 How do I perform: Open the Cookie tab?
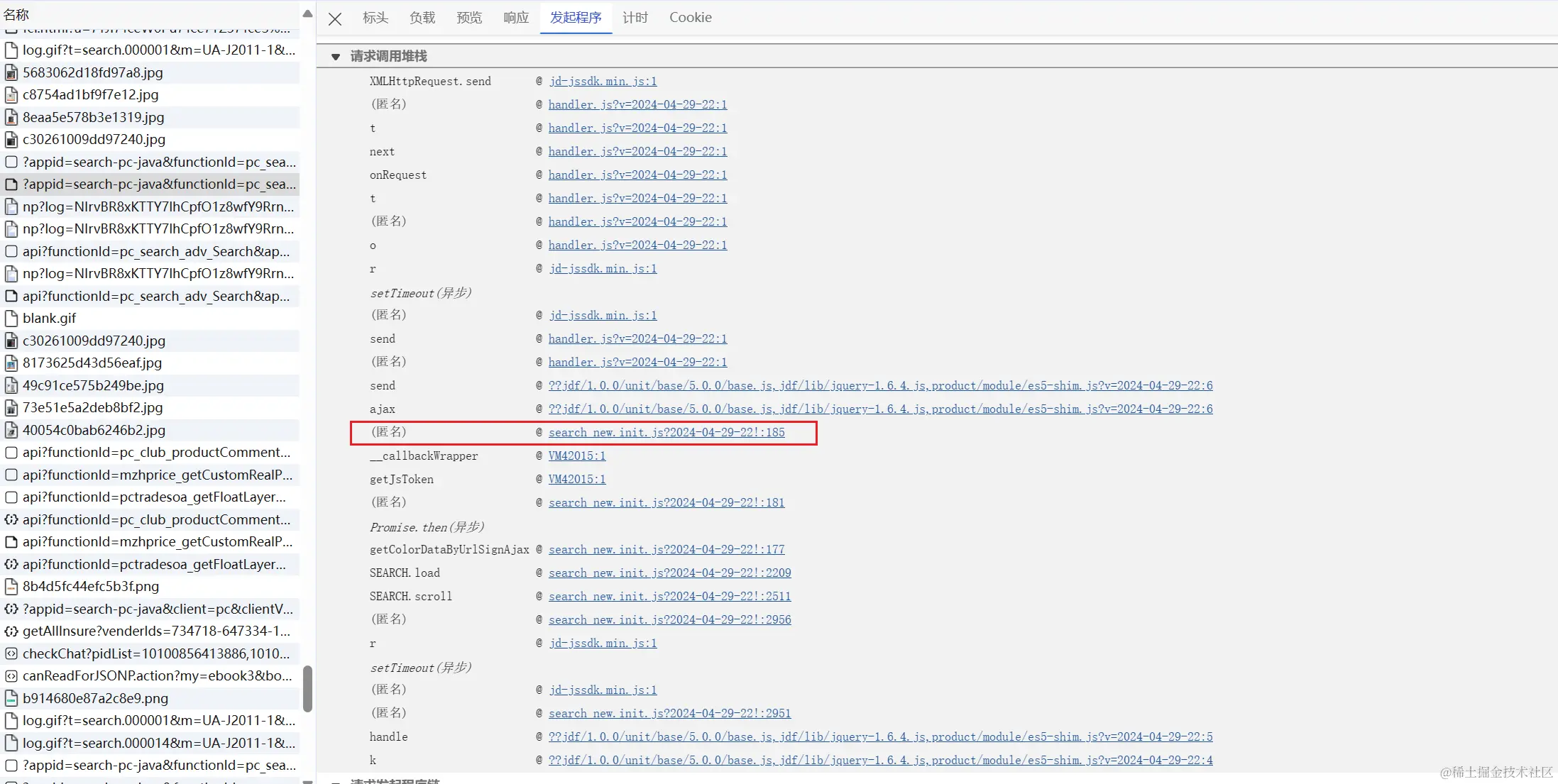690,17
